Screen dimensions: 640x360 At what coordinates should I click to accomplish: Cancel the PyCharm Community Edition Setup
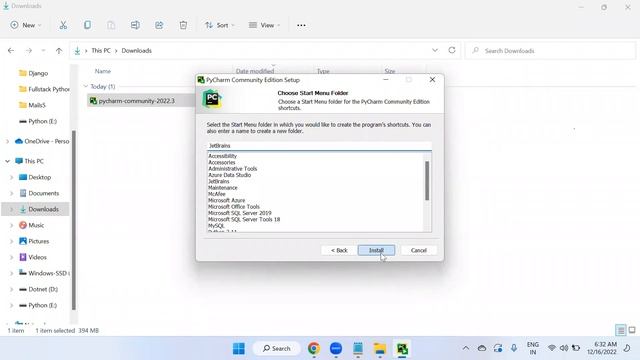418,250
